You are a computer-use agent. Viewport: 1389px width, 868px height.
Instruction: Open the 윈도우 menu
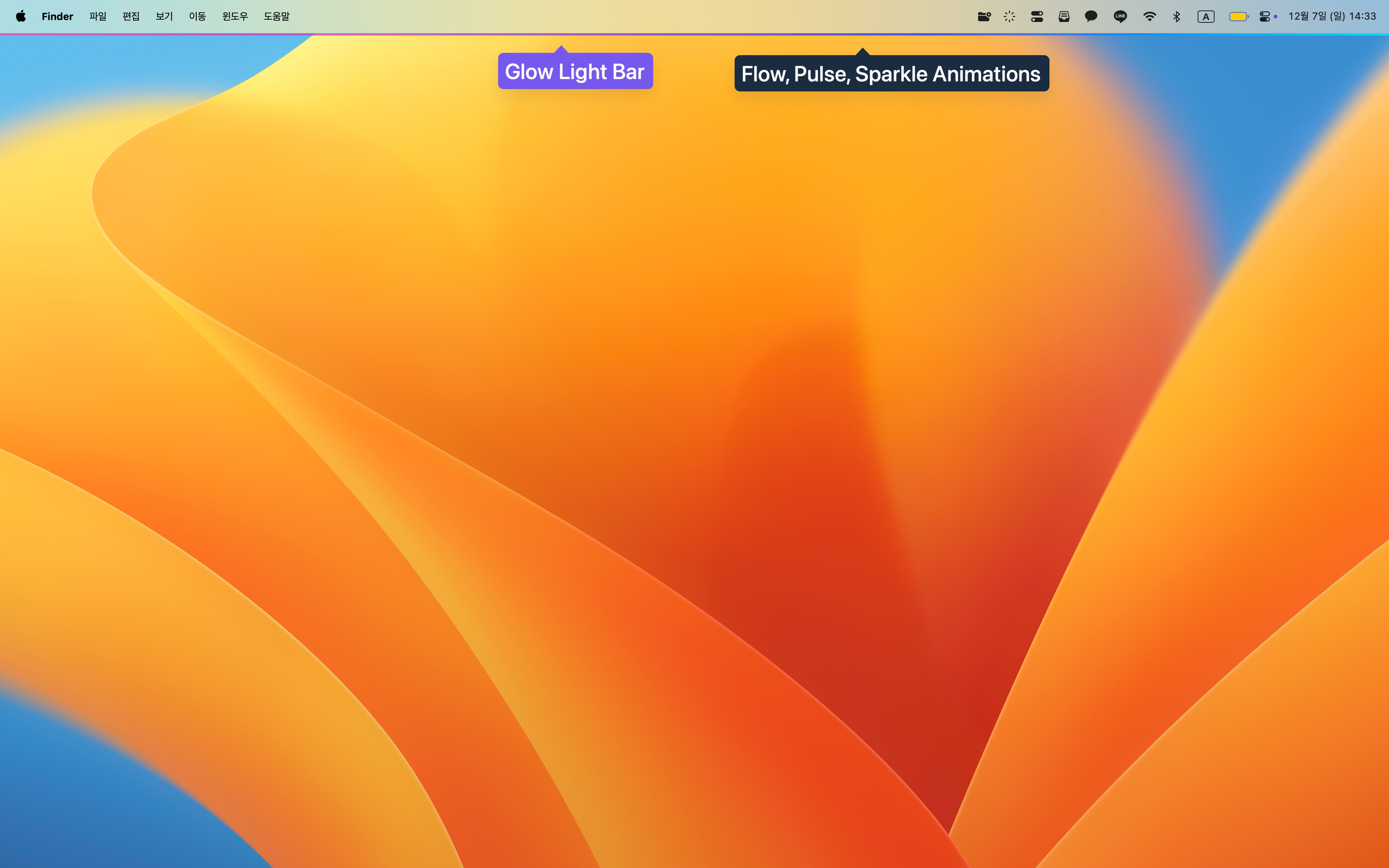tap(234, 16)
